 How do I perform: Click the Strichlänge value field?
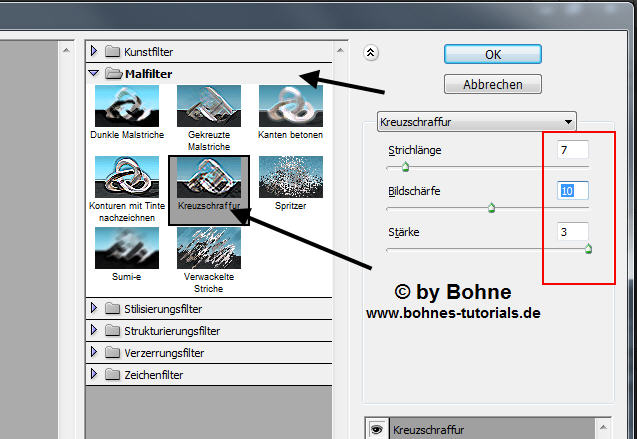coord(573,150)
